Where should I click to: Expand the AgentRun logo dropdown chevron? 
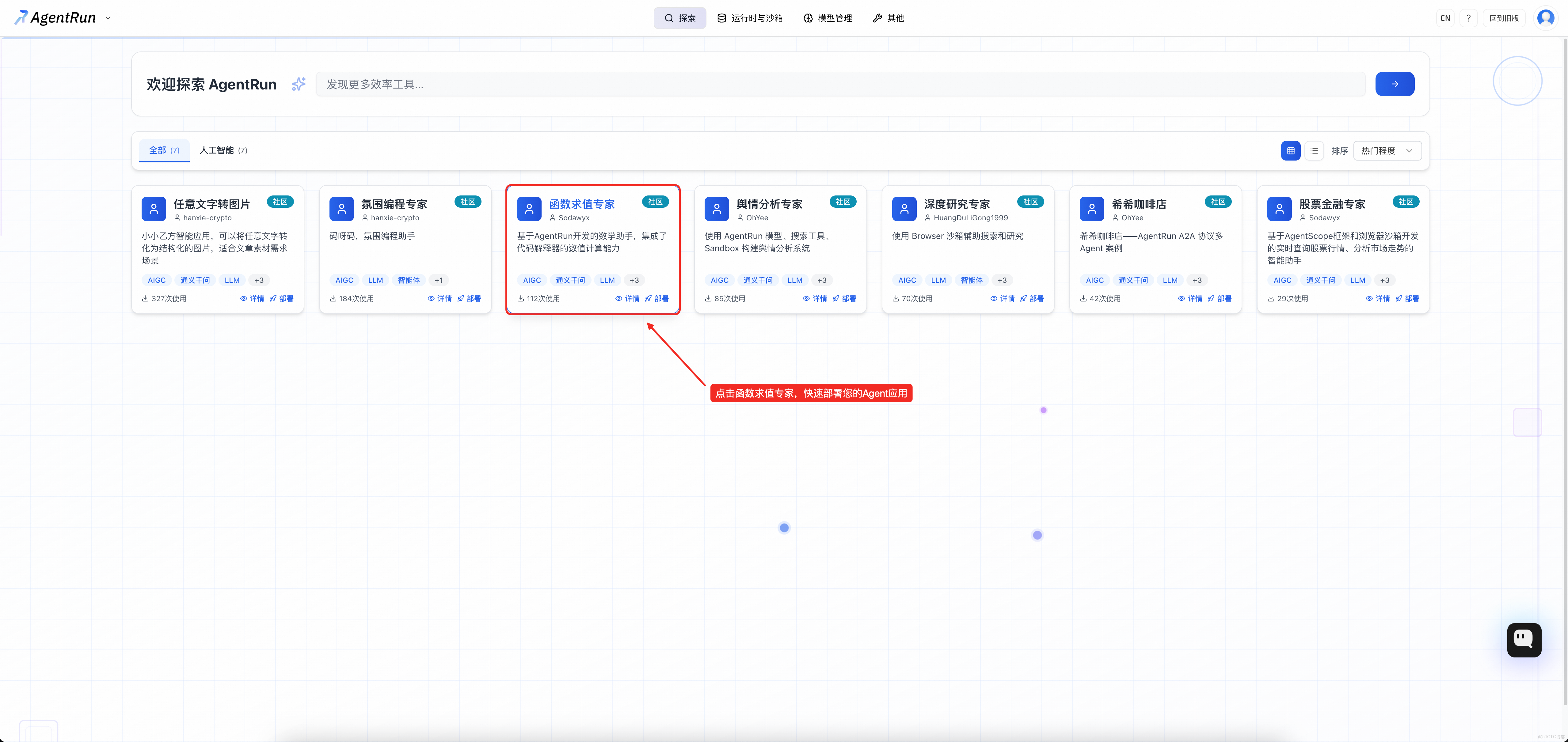[108, 18]
